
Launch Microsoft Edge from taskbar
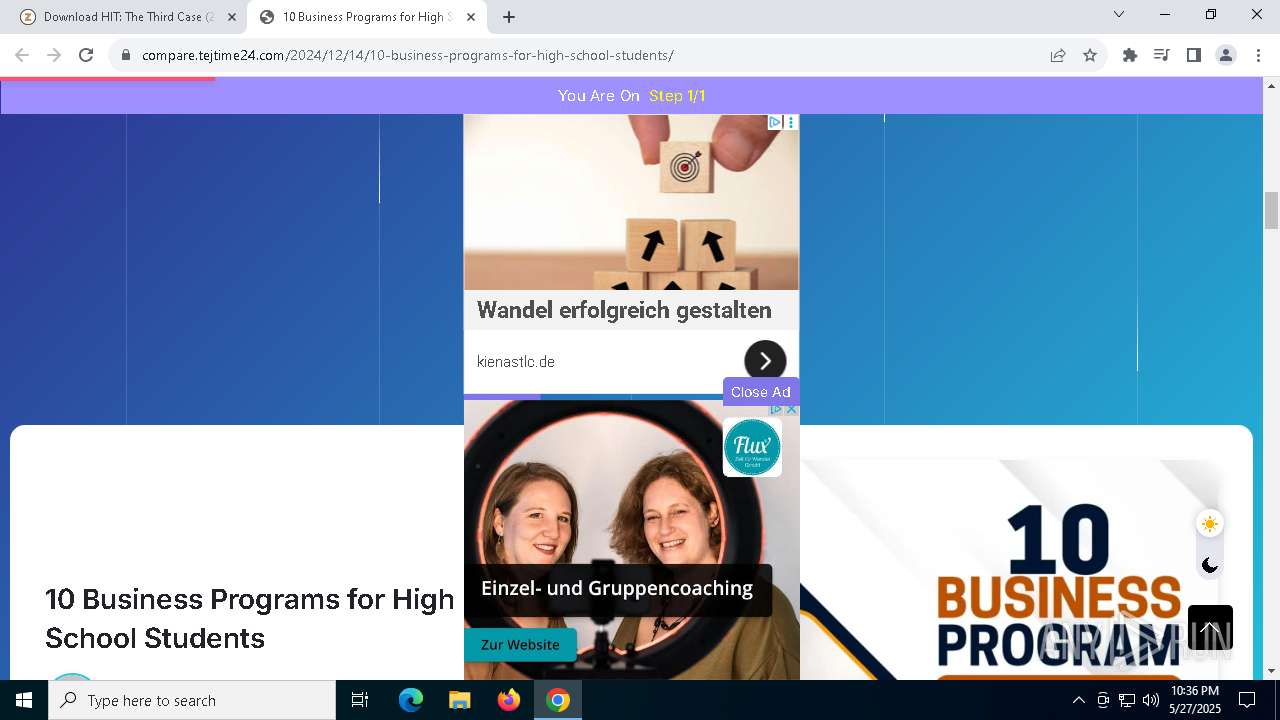(x=411, y=700)
